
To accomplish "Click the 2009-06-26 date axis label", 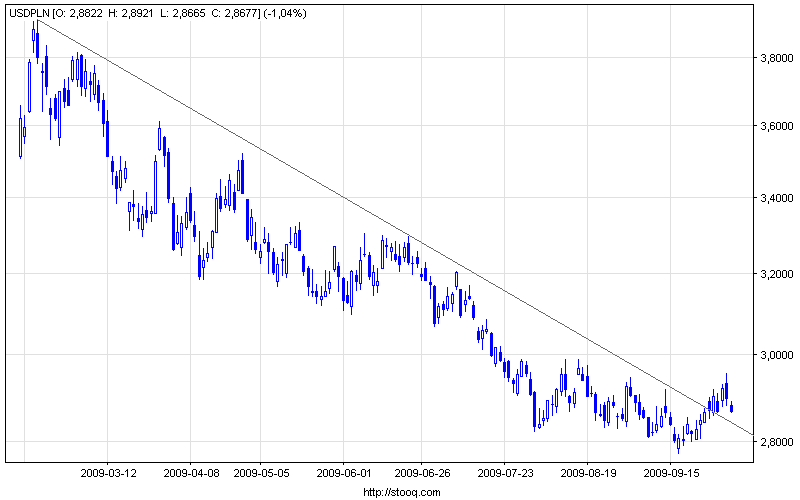I will click(422, 473).
